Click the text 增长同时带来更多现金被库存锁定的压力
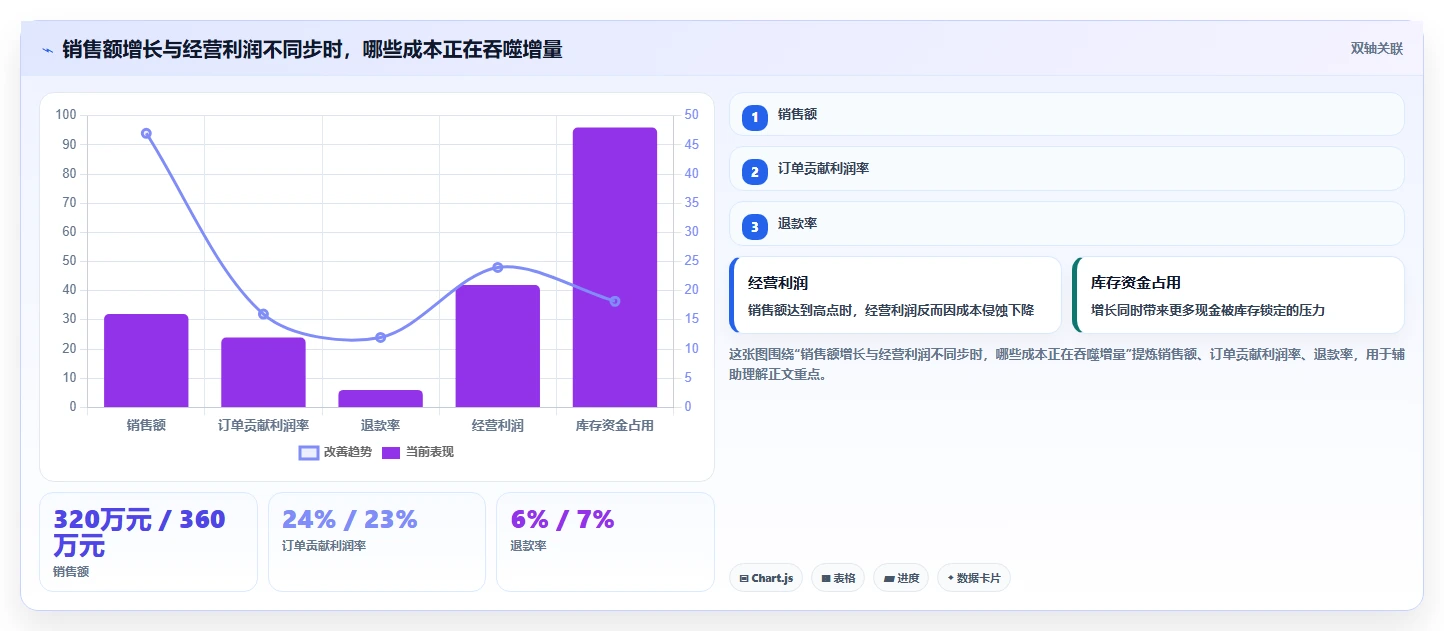 (x=1208, y=310)
